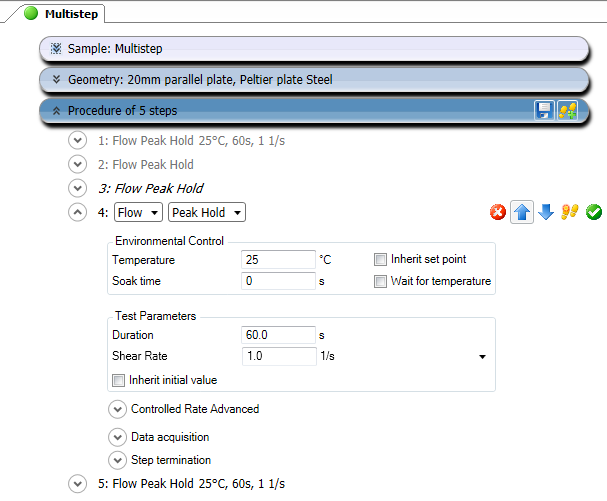Check Wait for temperature option

(380, 281)
